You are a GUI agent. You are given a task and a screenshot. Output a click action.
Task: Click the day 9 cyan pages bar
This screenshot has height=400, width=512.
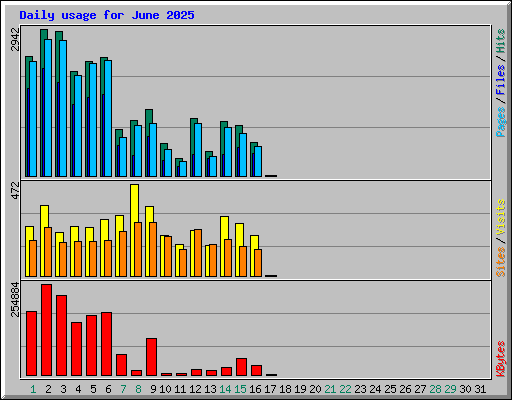153,150
